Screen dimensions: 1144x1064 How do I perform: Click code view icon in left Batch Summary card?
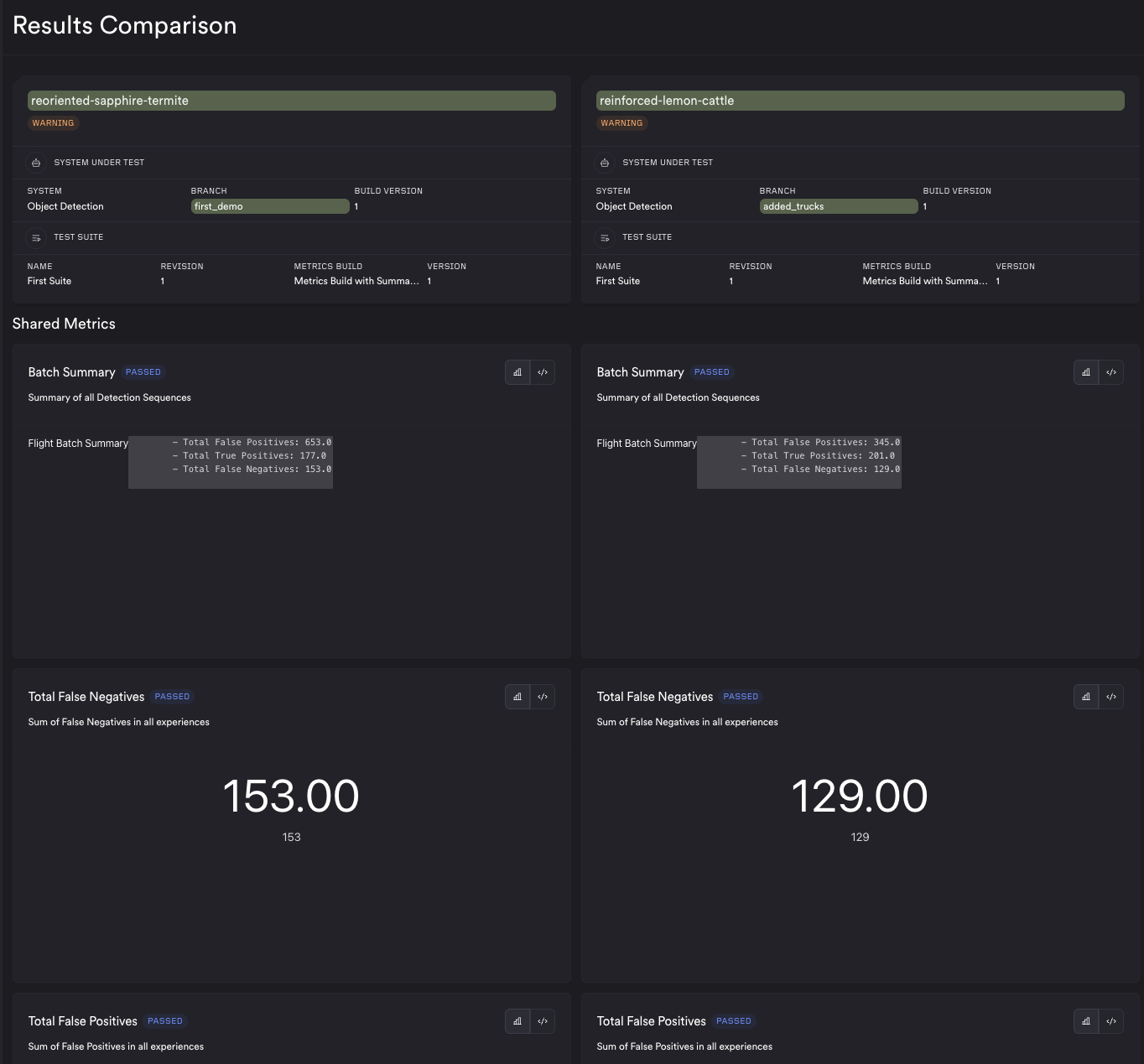[x=543, y=372]
